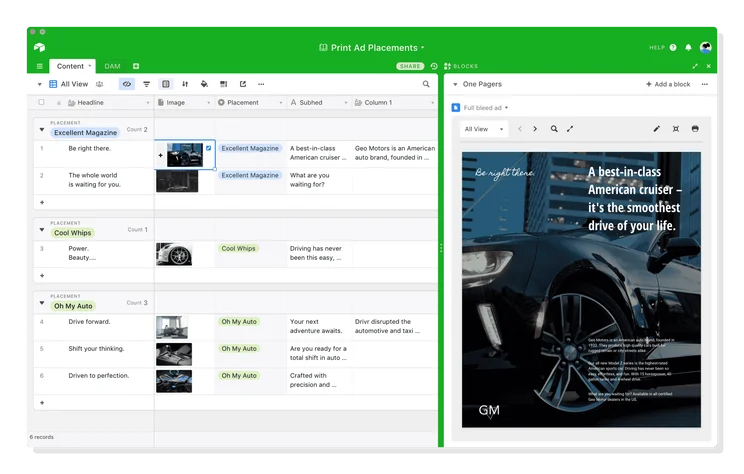Click the share view export icon
Screen dimensions: 744x474
point(243,84)
